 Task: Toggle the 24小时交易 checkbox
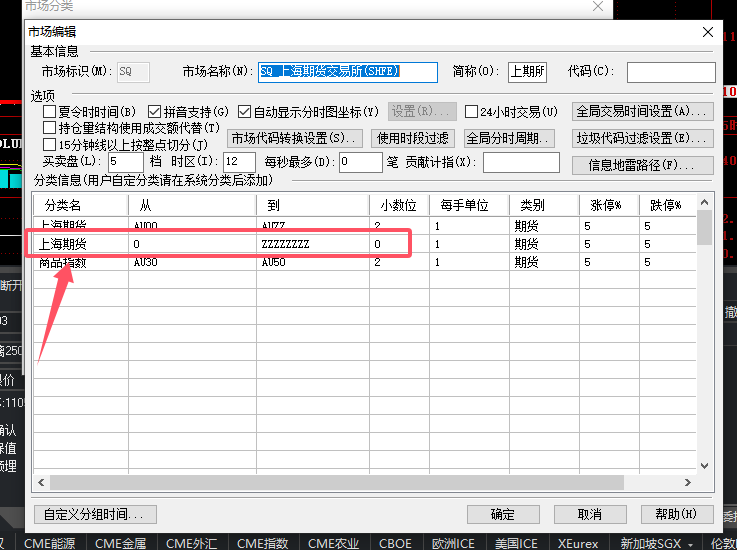pyautogui.click(x=471, y=112)
